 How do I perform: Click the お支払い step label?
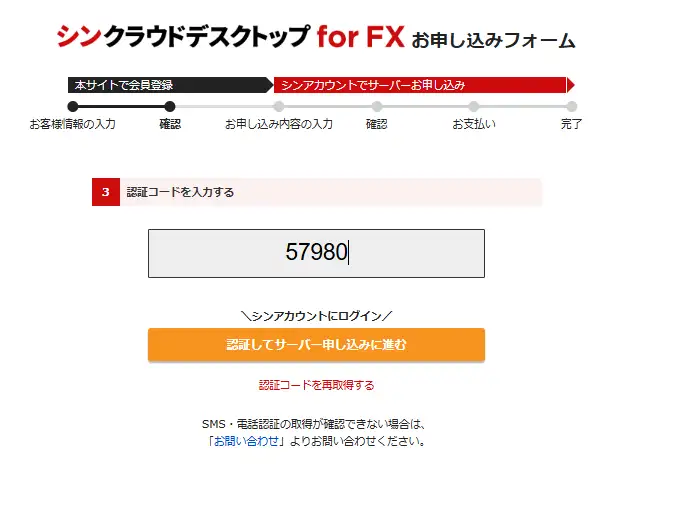(473, 125)
